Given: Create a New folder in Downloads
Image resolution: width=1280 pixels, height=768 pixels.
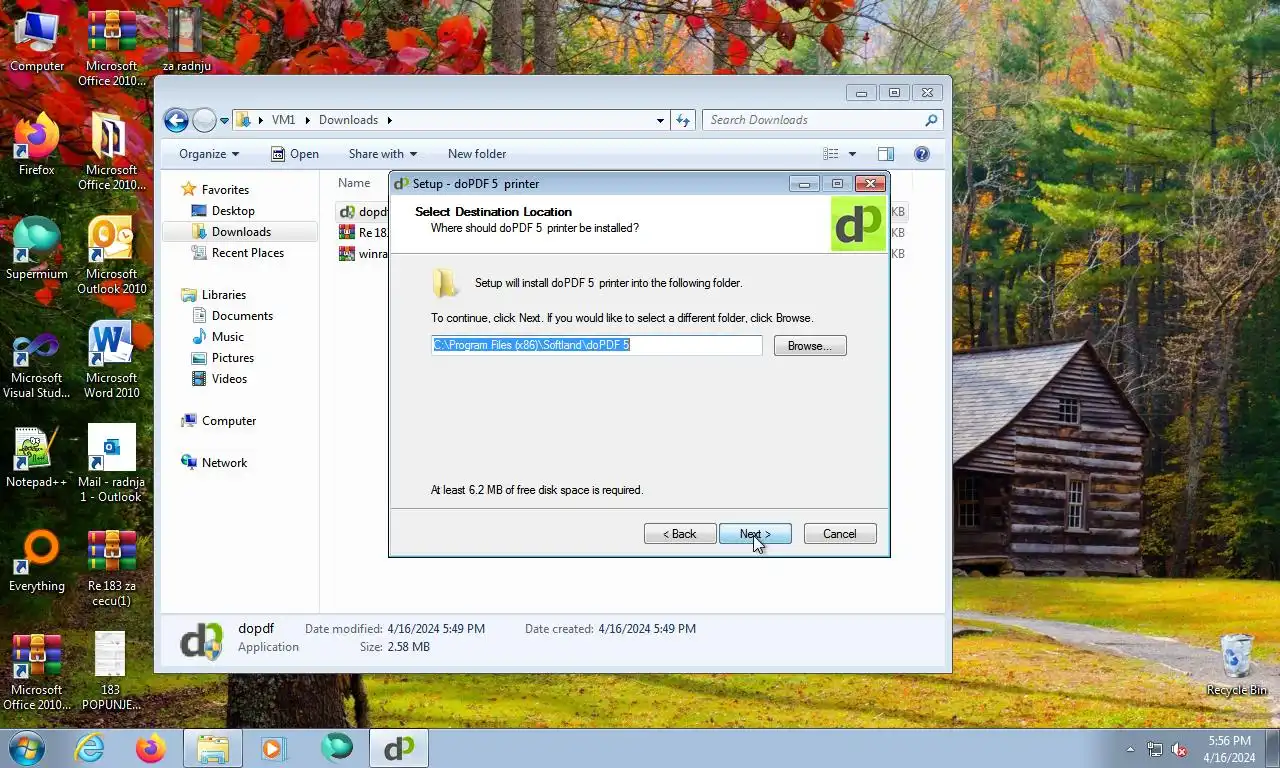Looking at the screenshot, I should [x=477, y=154].
